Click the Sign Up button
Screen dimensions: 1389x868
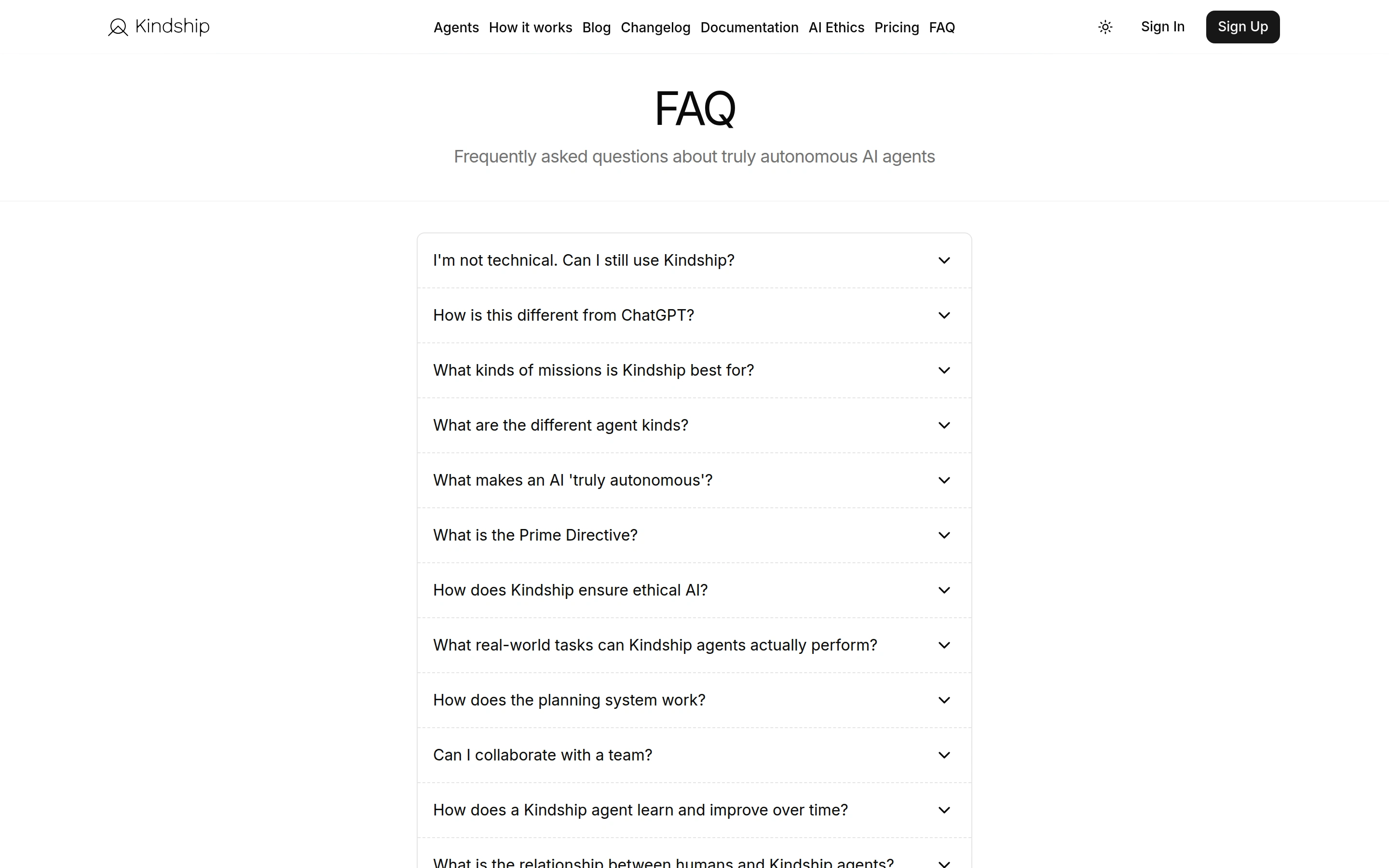1243,27
